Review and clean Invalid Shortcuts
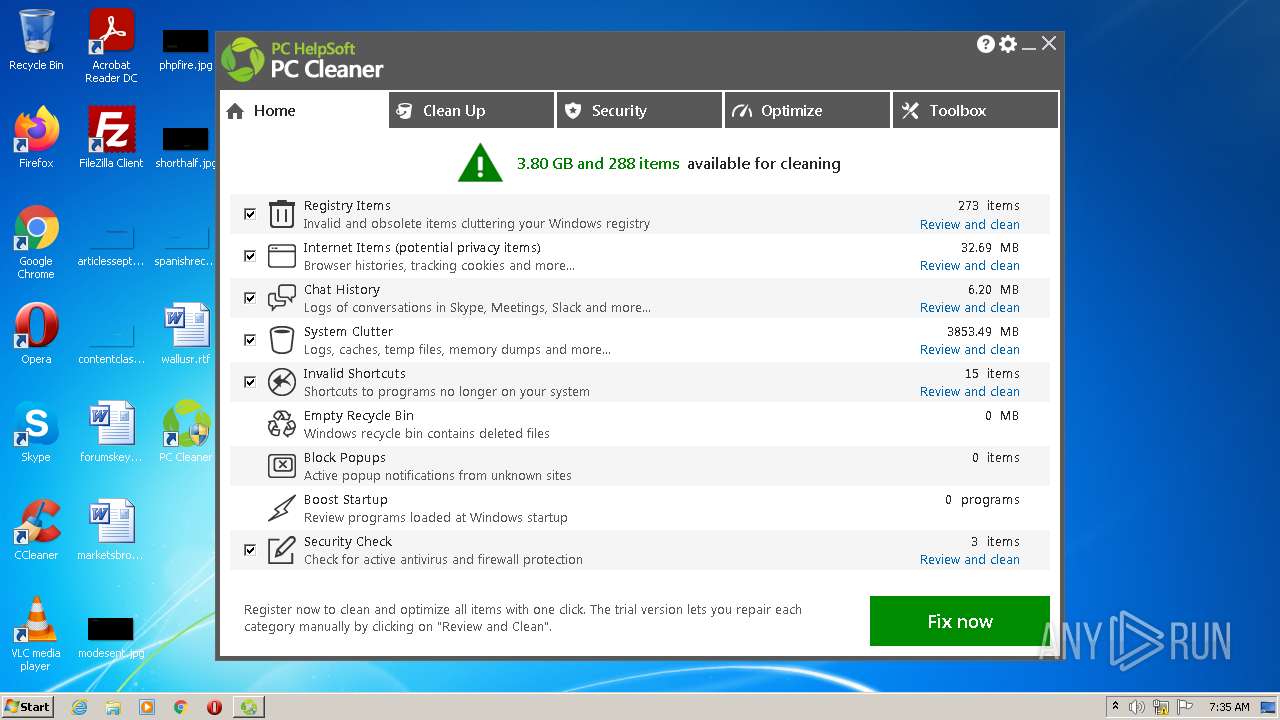The image size is (1280, 720). coord(970,392)
